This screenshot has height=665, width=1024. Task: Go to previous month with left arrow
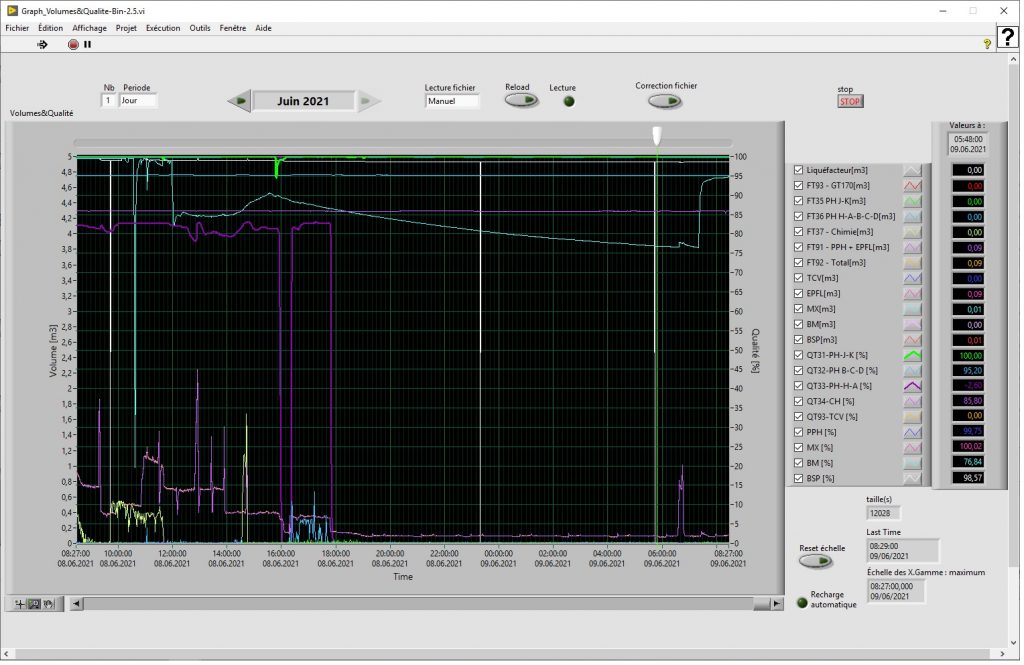pyautogui.click(x=238, y=101)
